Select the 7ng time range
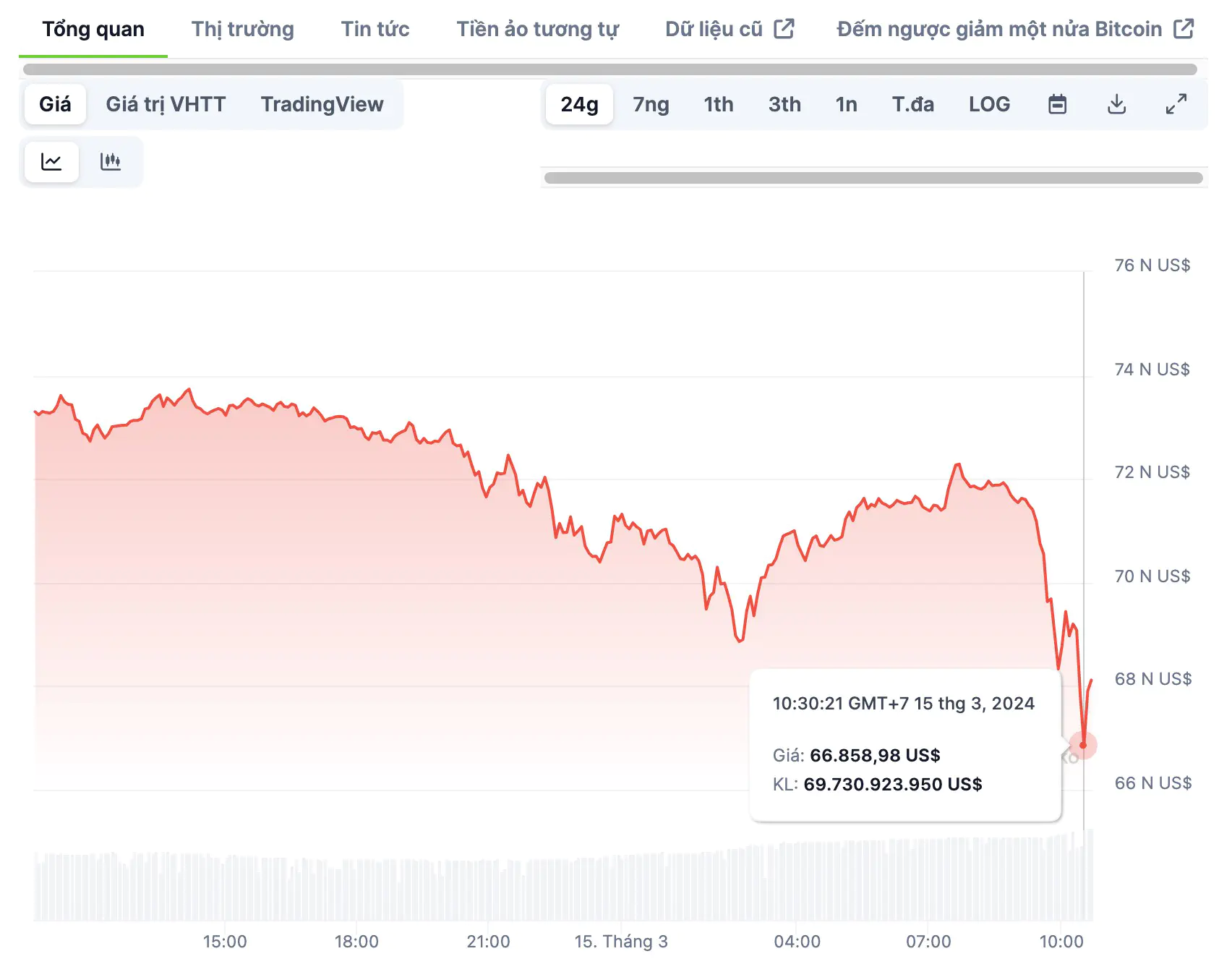Viewport: 1232px width, 972px height. 651,104
